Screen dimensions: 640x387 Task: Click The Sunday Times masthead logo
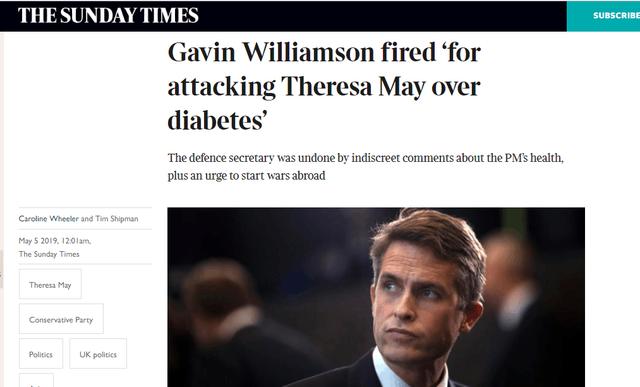click(108, 16)
